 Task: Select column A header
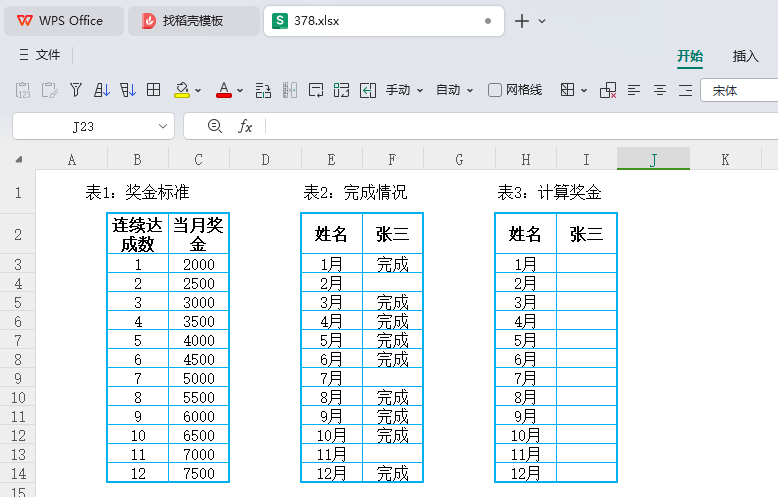pyautogui.click(x=72, y=159)
